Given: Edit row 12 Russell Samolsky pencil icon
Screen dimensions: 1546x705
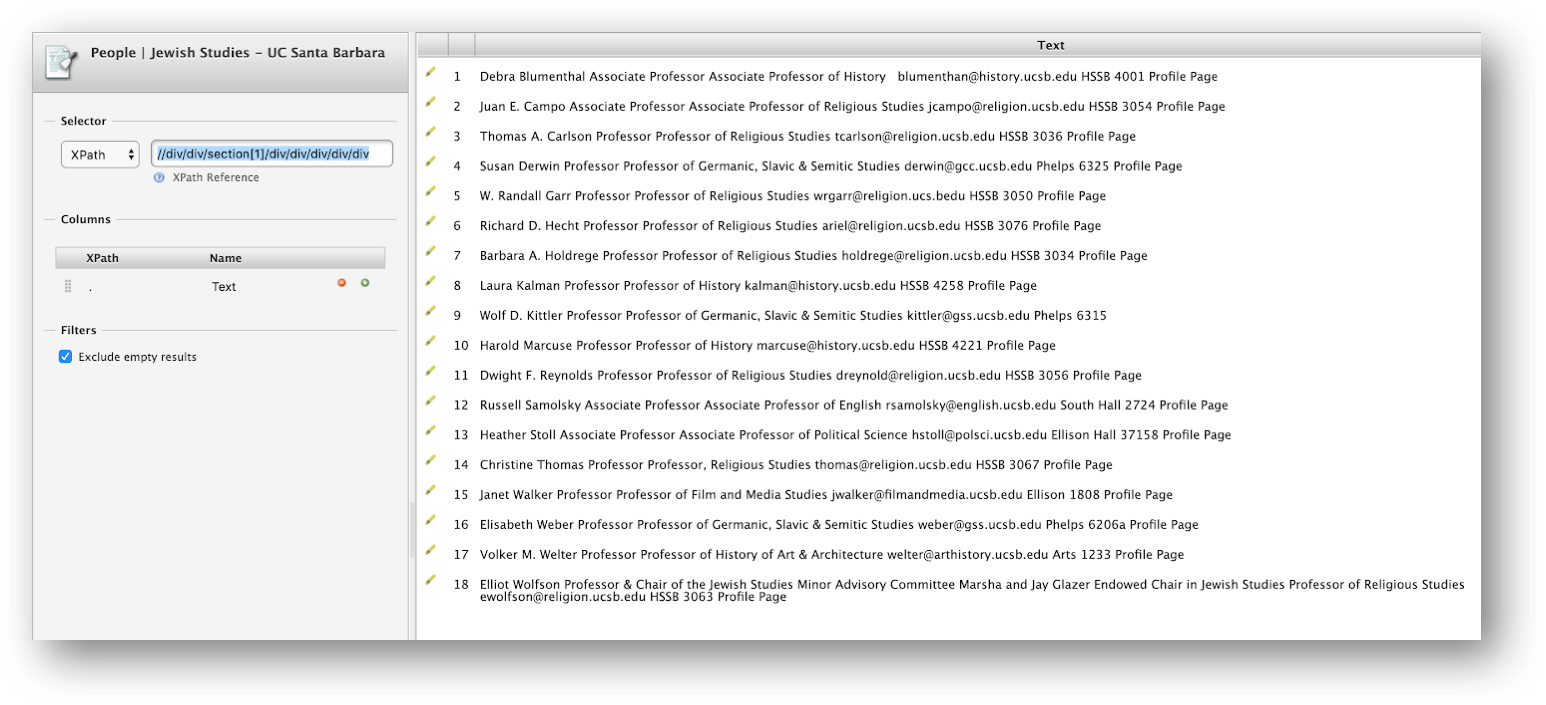Looking at the screenshot, I should 431,401.
